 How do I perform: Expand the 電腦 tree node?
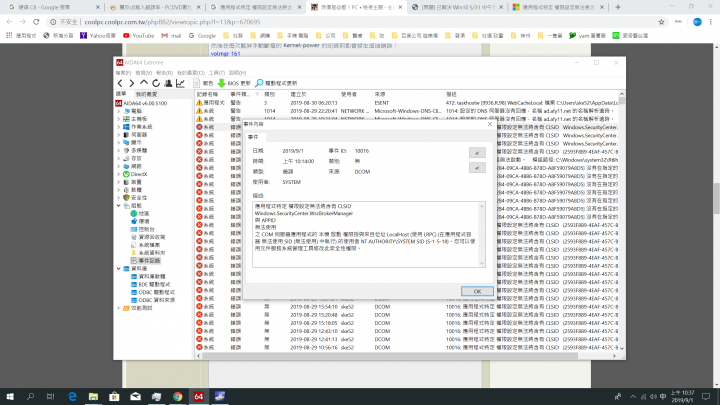point(119,111)
